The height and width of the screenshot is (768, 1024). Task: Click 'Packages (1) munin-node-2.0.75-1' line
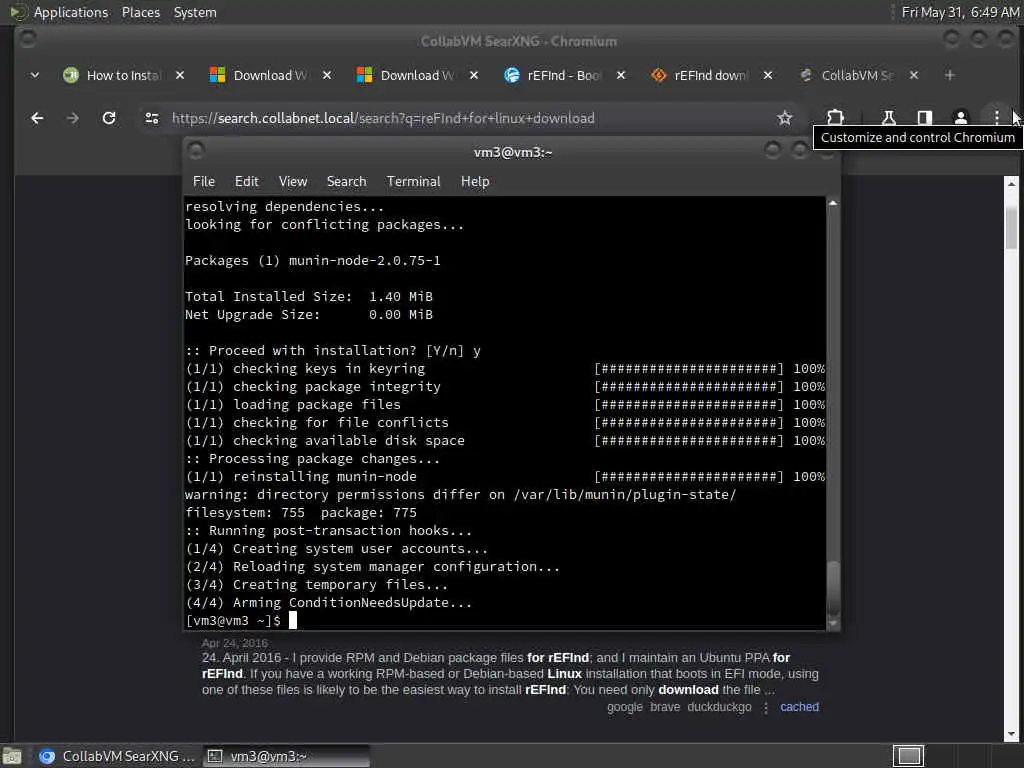click(313, 261)
